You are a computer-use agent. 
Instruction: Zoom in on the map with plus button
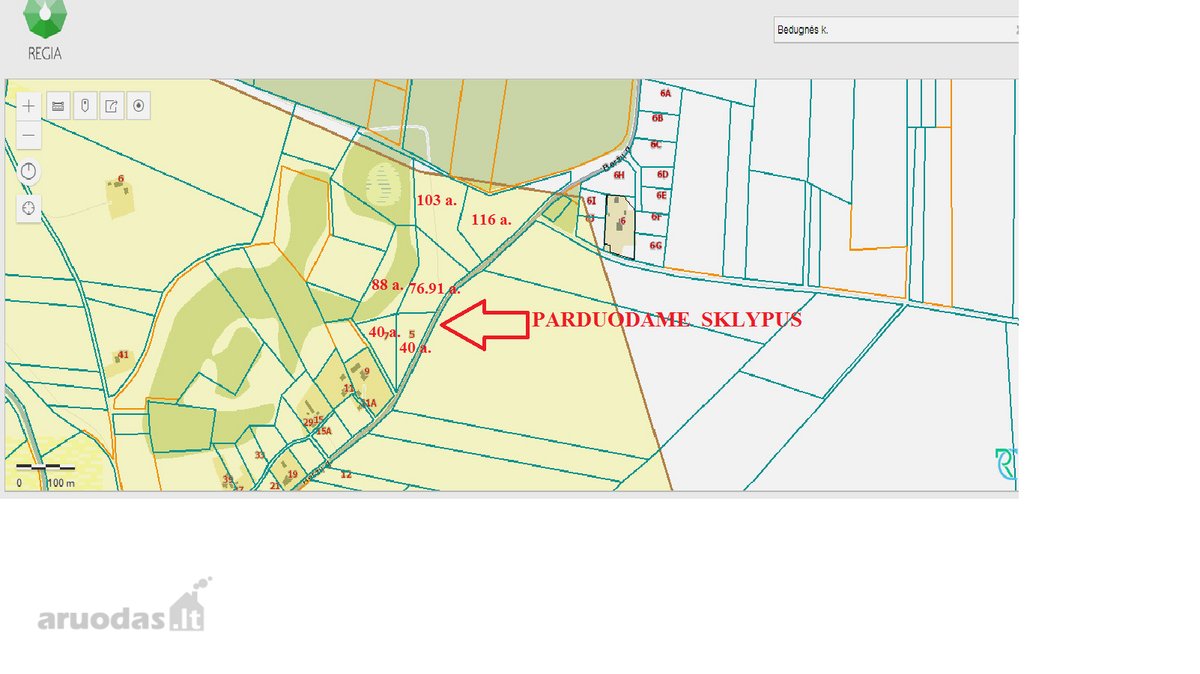click(28, 106)
